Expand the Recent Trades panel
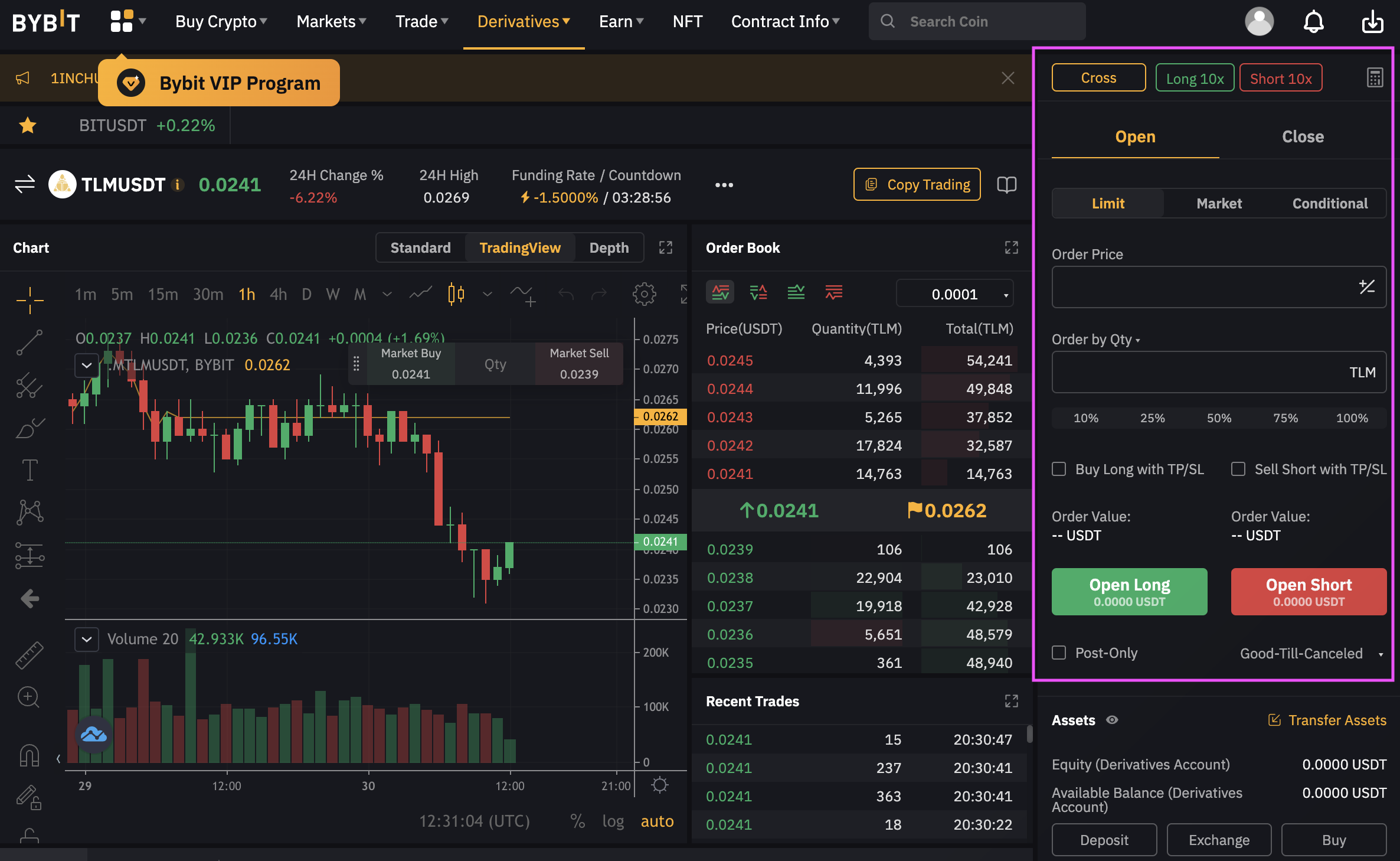 click(x=1012, y=701)
